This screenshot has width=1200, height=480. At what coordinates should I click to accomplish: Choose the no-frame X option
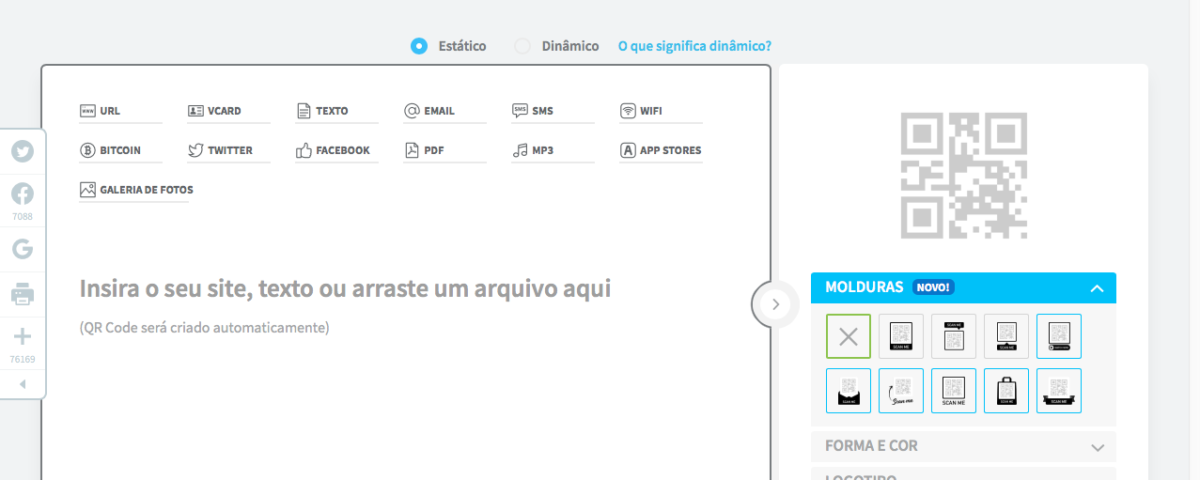[x=849, y=336]
